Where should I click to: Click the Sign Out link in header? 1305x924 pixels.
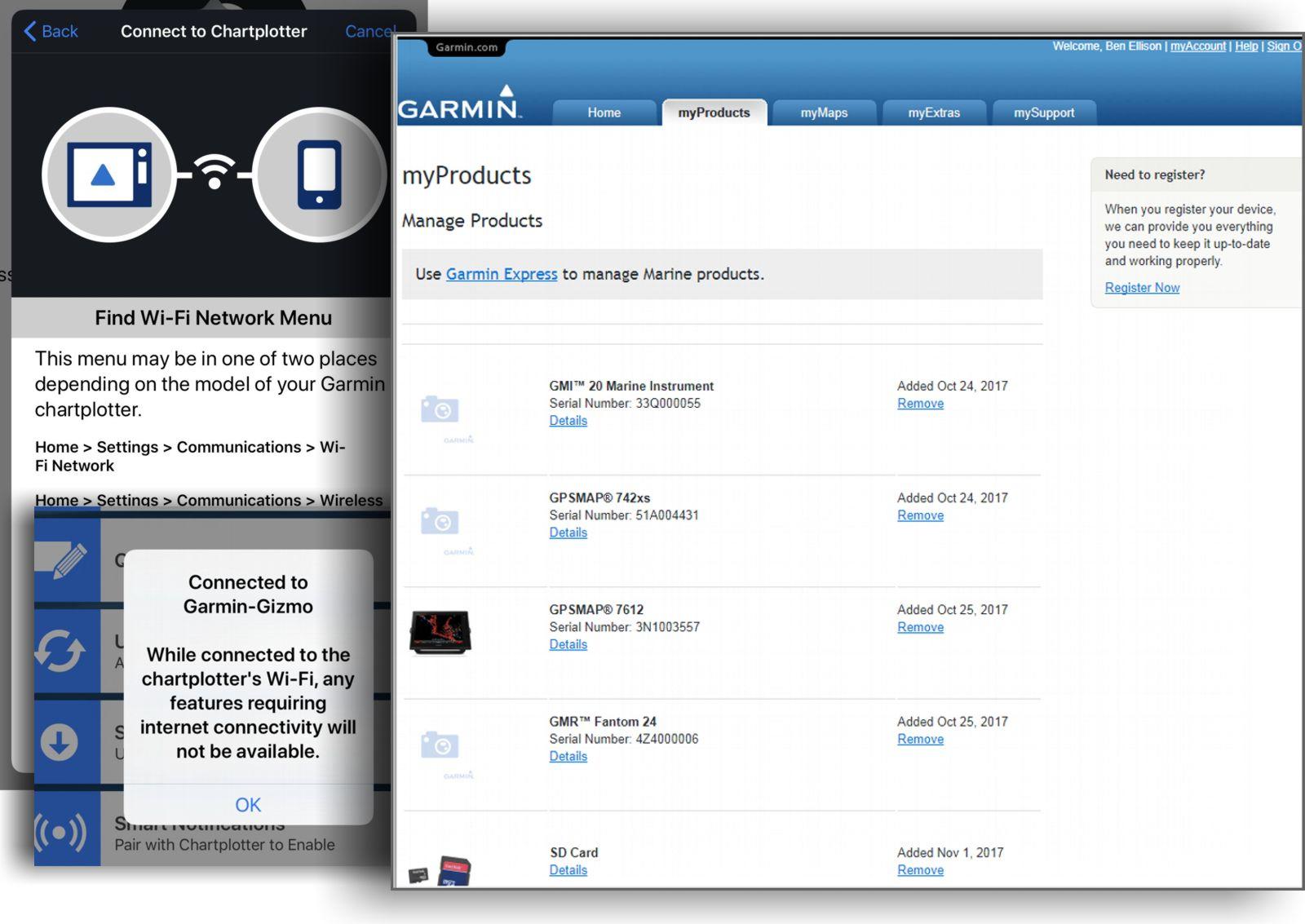1285,46
